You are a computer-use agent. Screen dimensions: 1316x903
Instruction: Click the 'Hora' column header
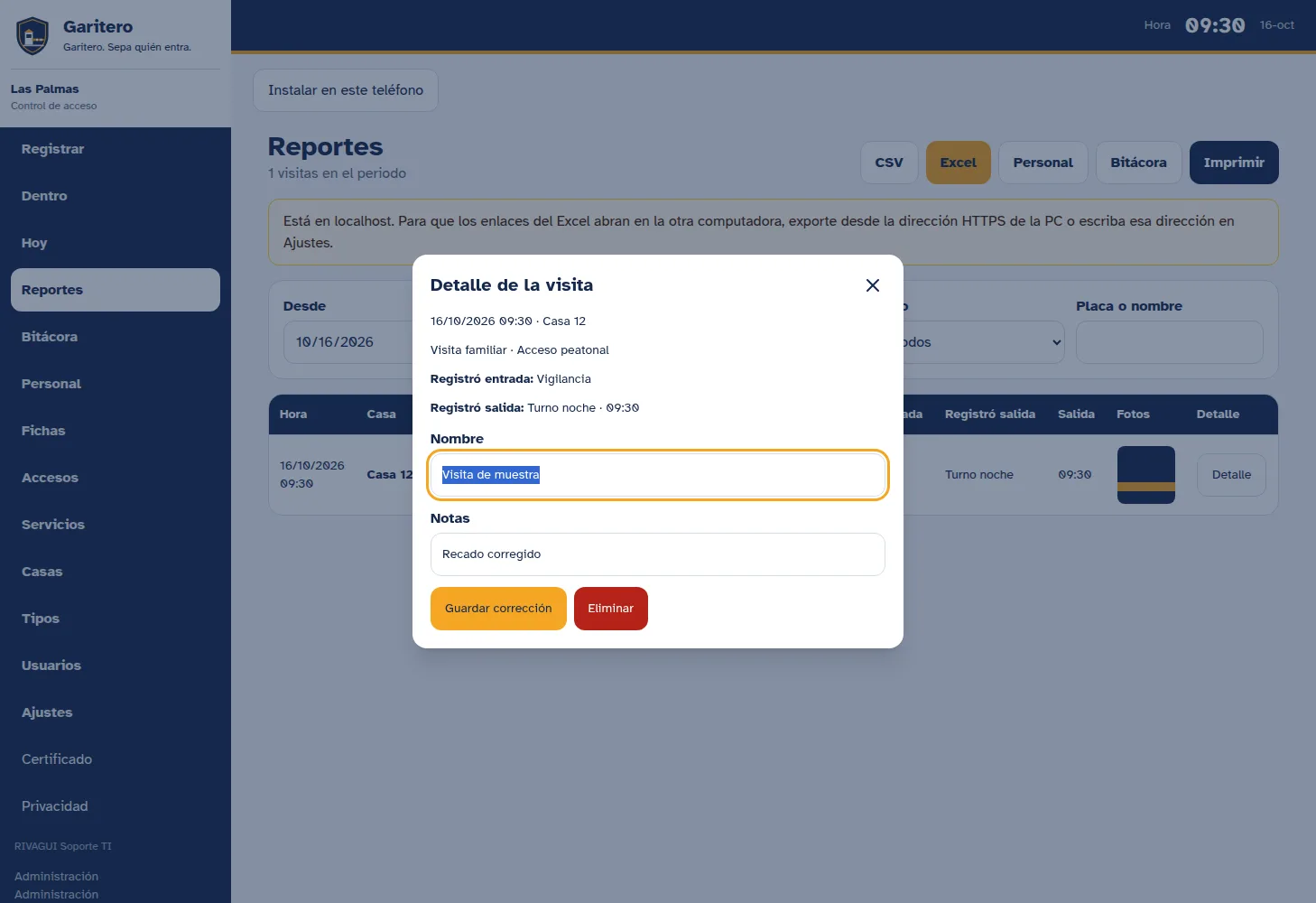coord(293,414)
